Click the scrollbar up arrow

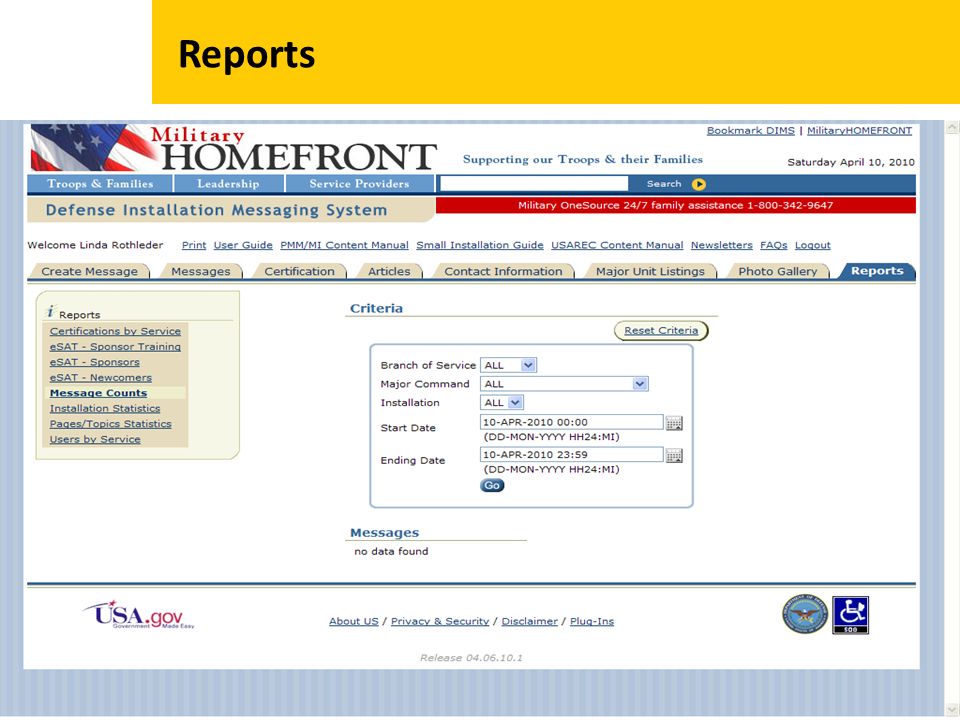[x=952, y=128]
